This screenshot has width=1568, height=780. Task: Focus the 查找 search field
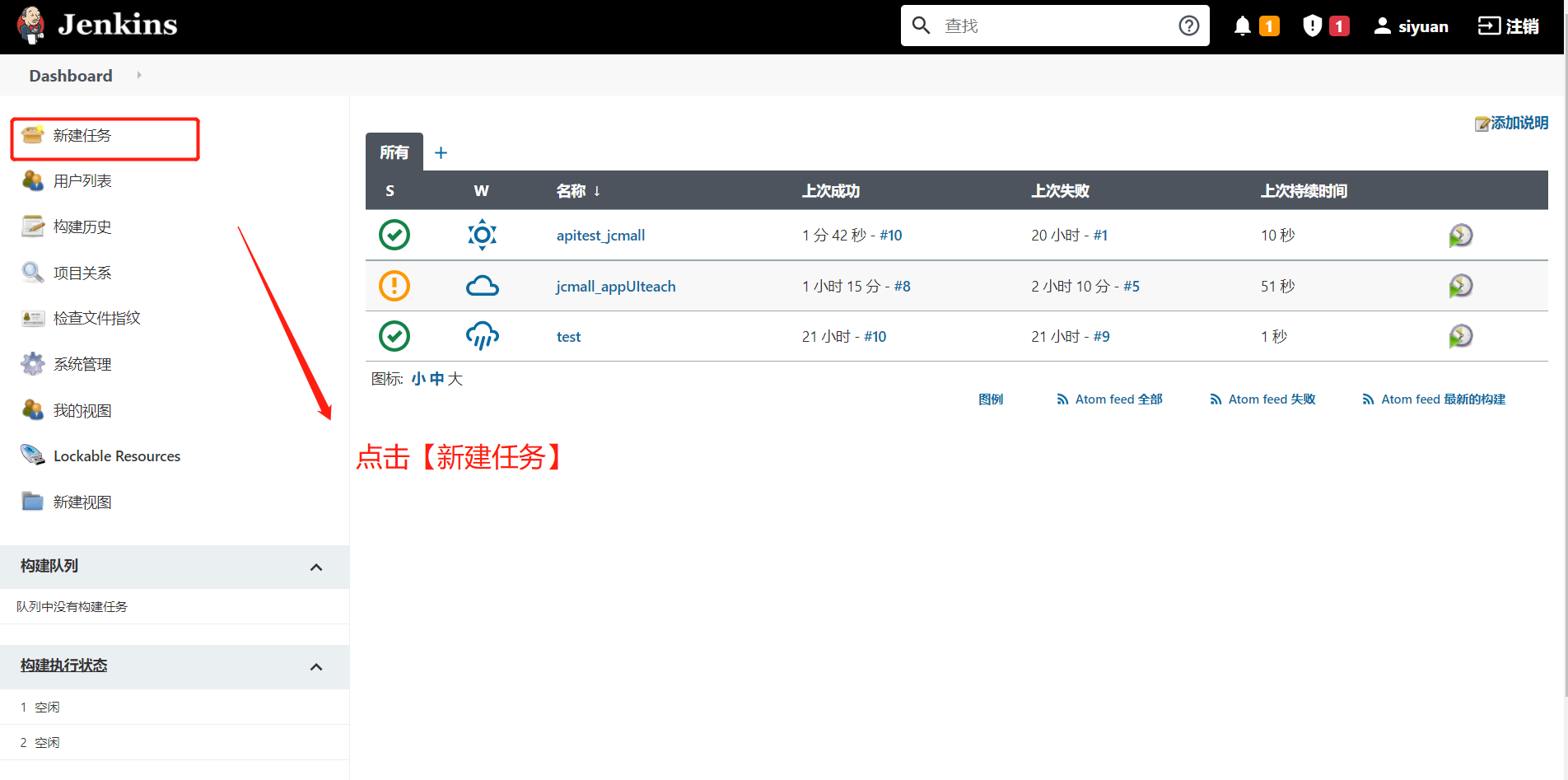click(x=1054, y=26)
